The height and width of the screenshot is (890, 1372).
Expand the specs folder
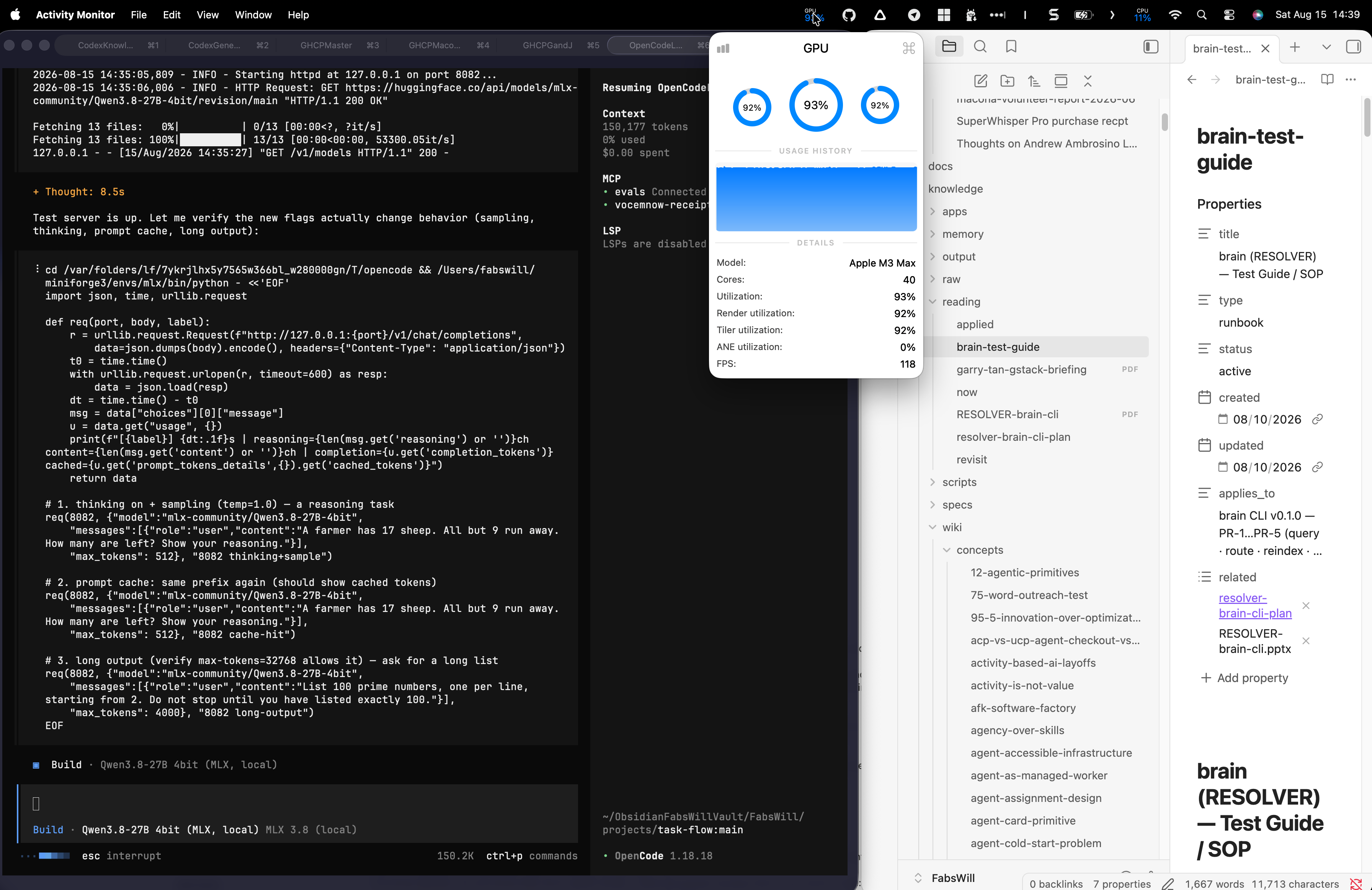pos(957,505)
